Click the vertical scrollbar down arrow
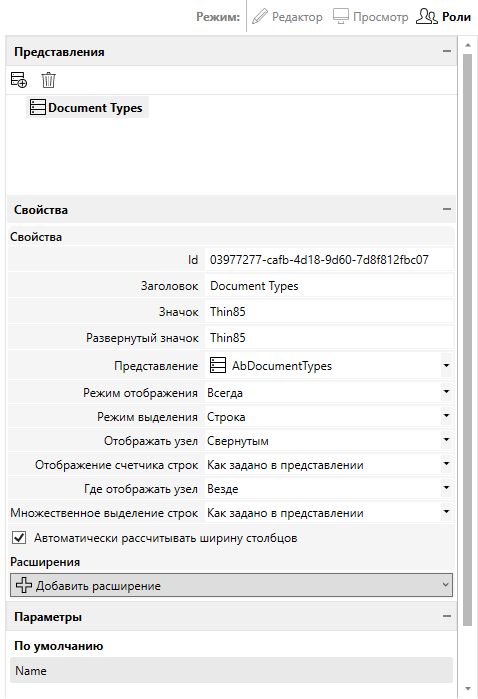The height and width of the screenshot is (699, 478). (467, 689)
